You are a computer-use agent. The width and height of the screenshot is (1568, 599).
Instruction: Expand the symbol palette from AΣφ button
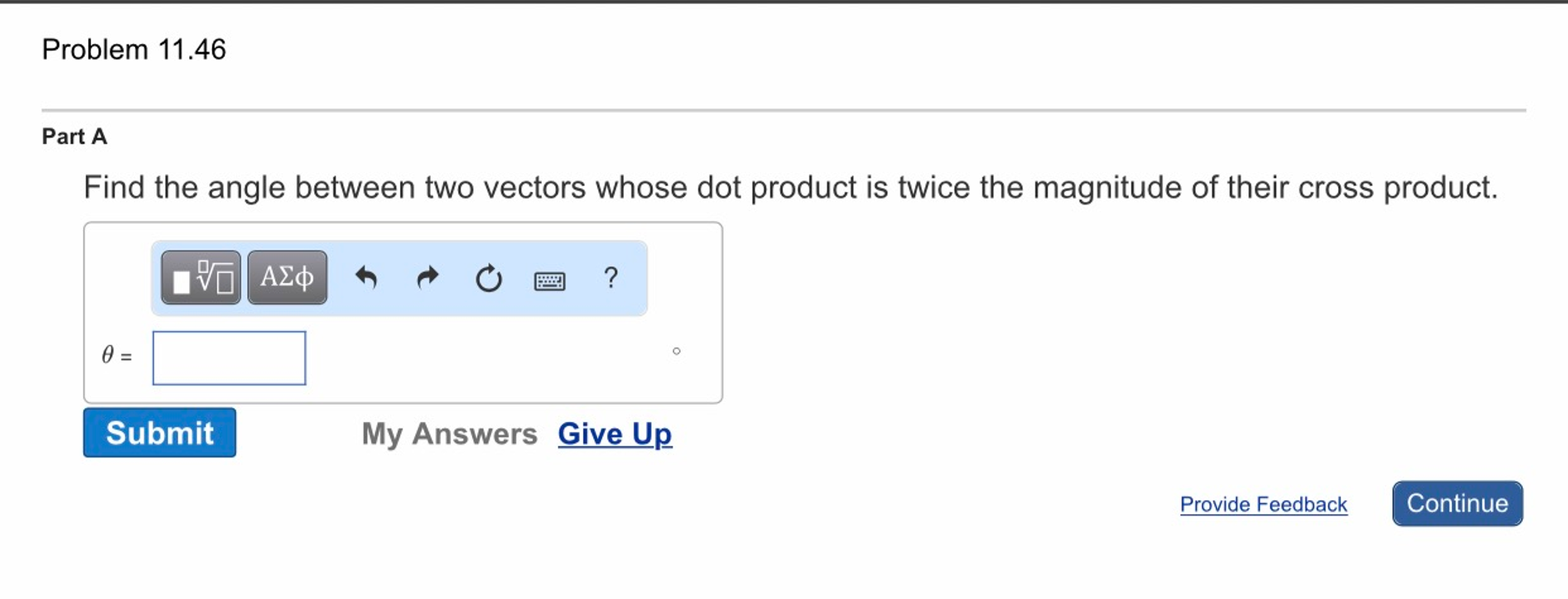point(285,278)
